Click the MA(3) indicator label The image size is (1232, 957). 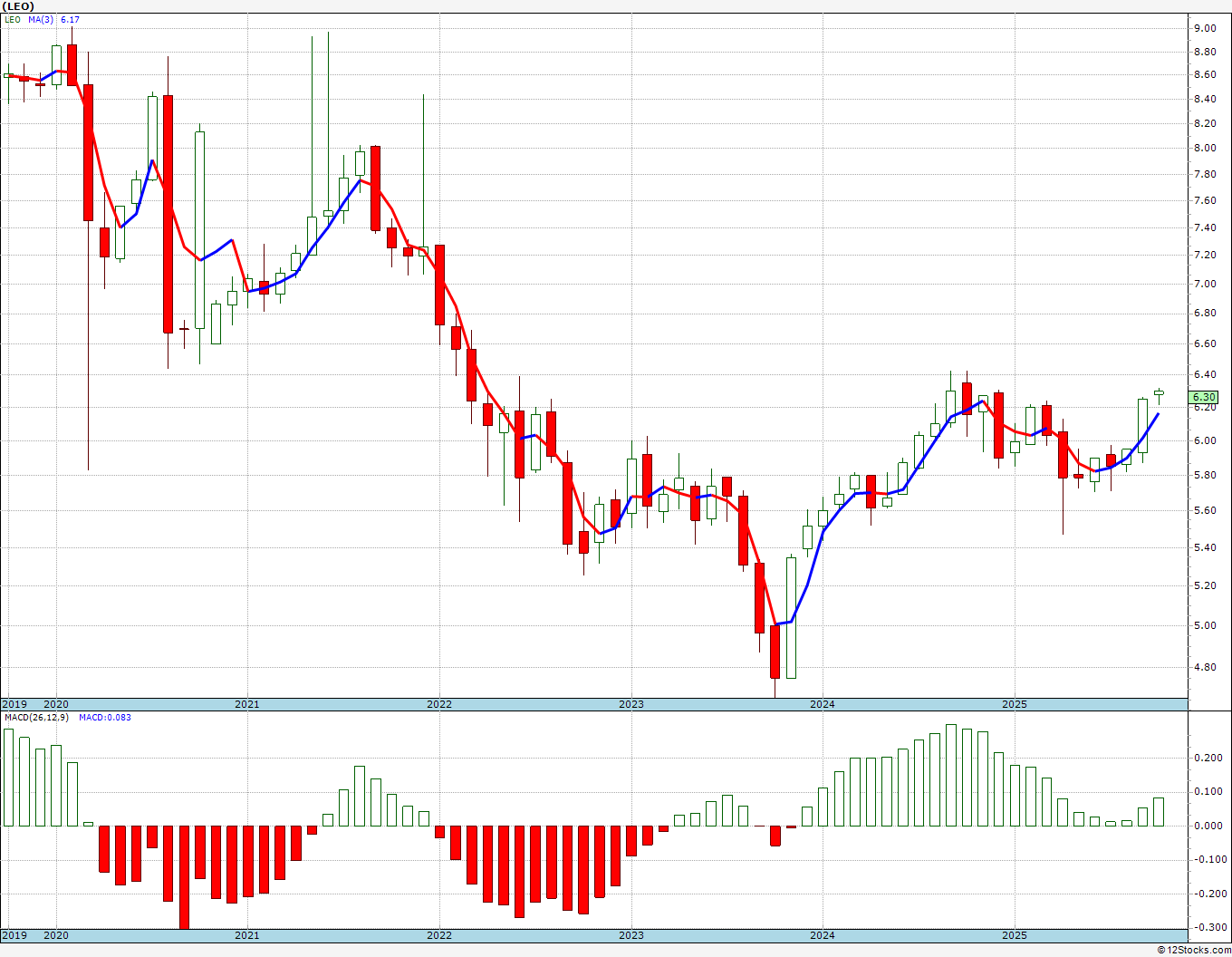(x=40, y=20)
